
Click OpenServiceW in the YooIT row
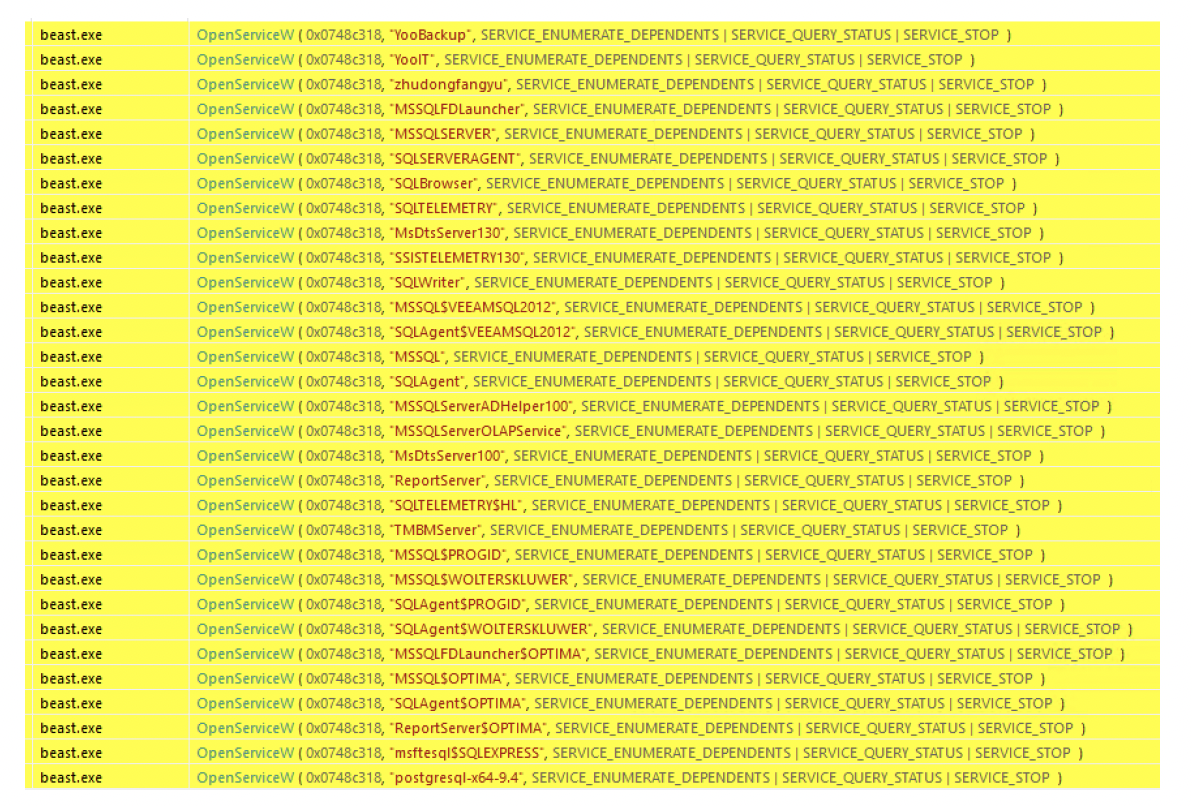pos(245,59)
